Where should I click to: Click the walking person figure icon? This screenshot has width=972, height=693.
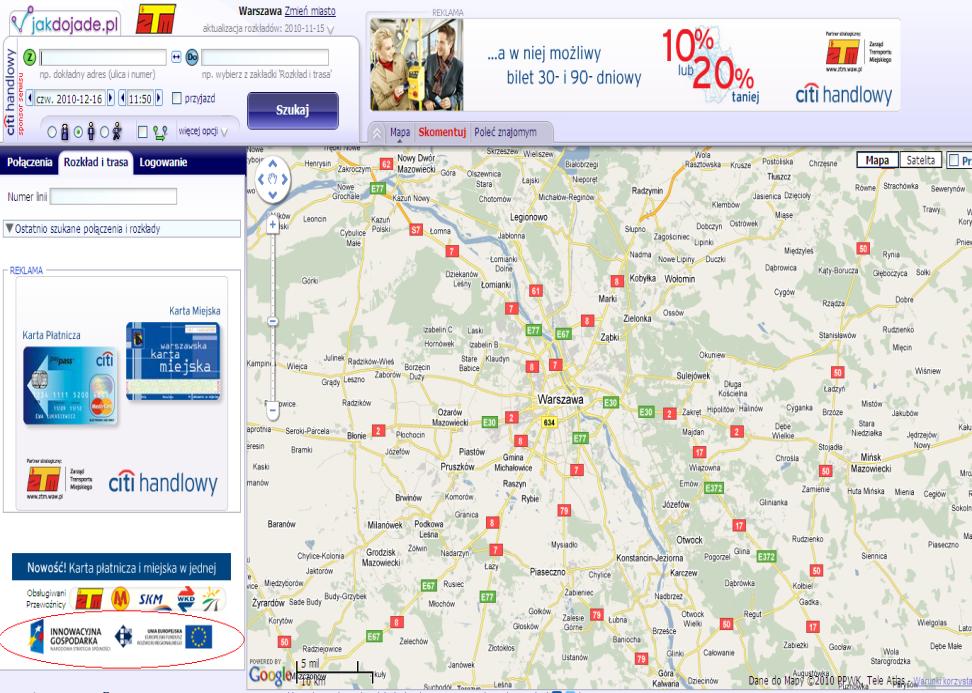pos(117,131)
